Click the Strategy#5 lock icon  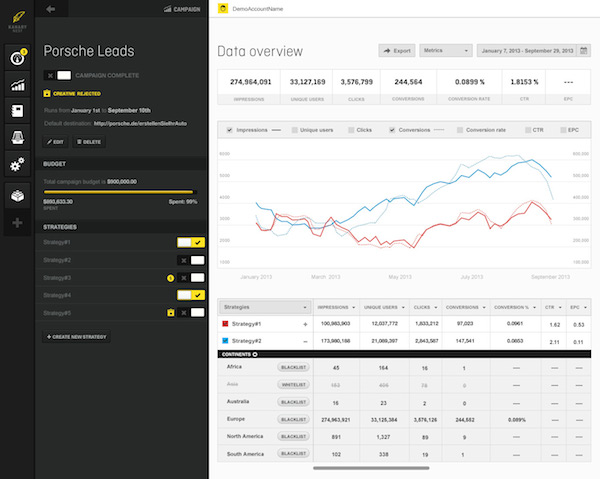[171, 313]
